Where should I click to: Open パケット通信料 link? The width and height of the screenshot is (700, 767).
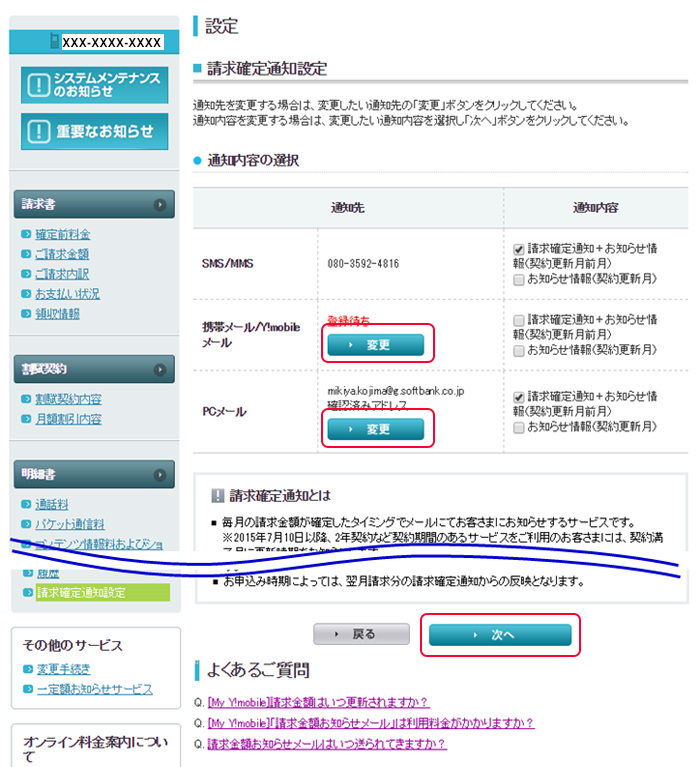click(x=70, y=524)
